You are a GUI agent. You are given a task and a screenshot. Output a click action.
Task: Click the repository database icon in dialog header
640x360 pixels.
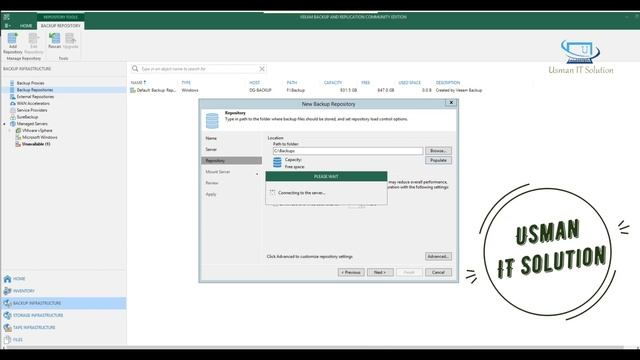pos(212,121)
